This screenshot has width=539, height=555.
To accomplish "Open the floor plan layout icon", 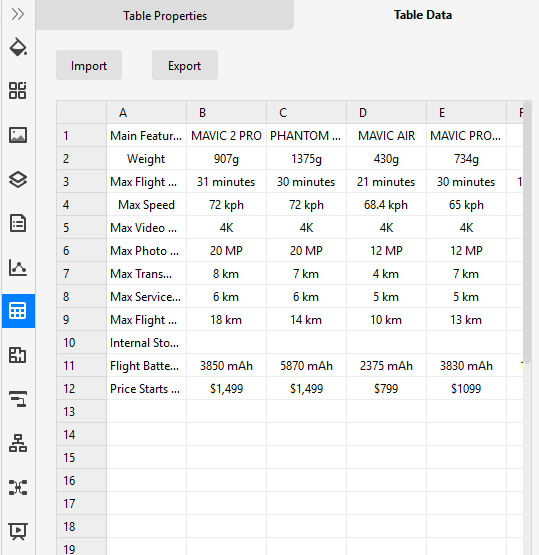I will click(x=18, y=355).
